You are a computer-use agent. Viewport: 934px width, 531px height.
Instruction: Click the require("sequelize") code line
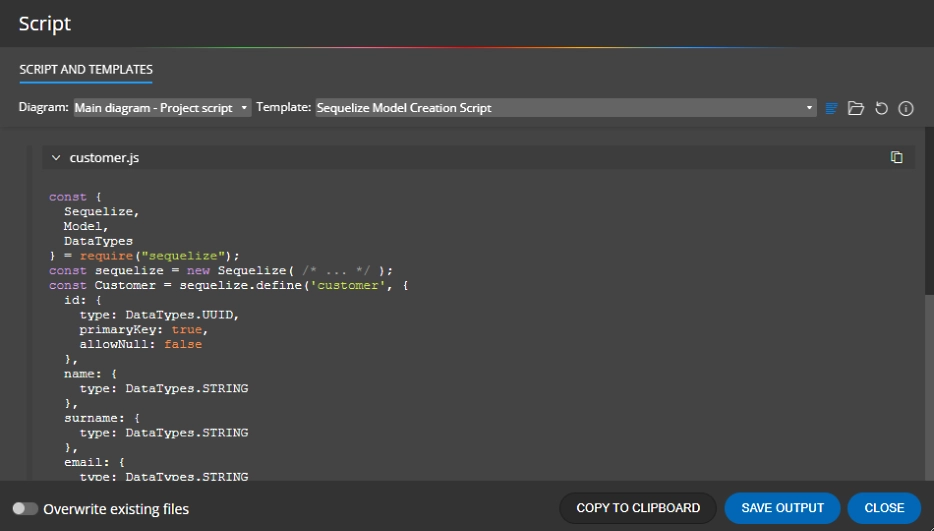pos(144,256)
